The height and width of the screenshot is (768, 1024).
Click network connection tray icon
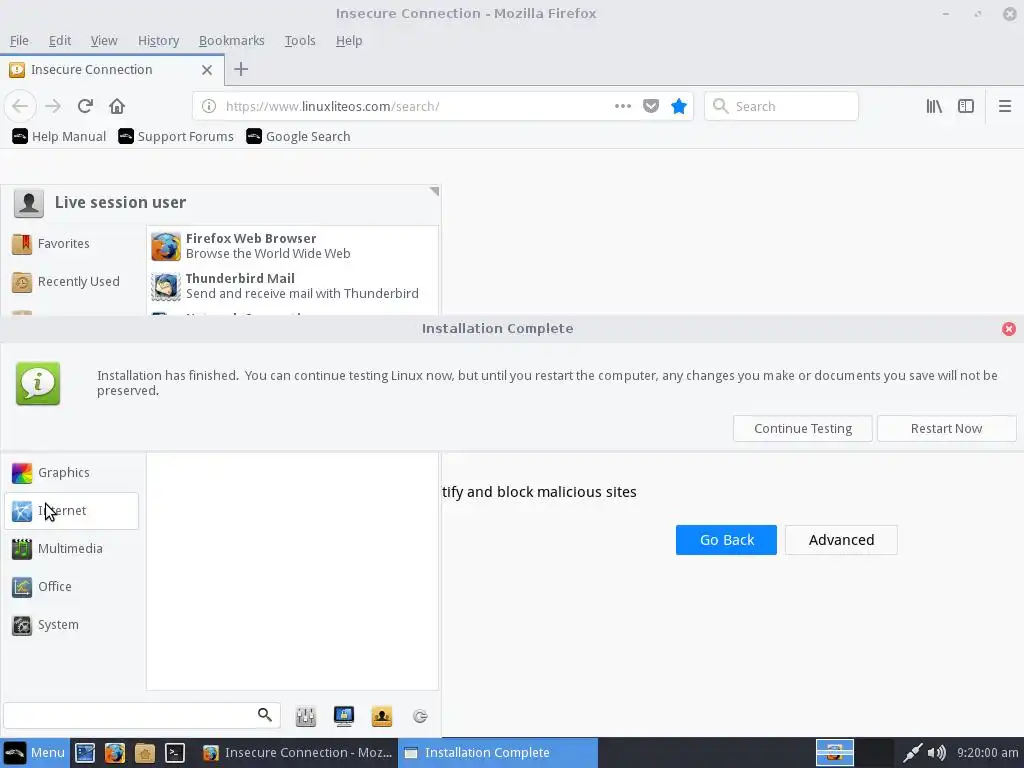912,753
